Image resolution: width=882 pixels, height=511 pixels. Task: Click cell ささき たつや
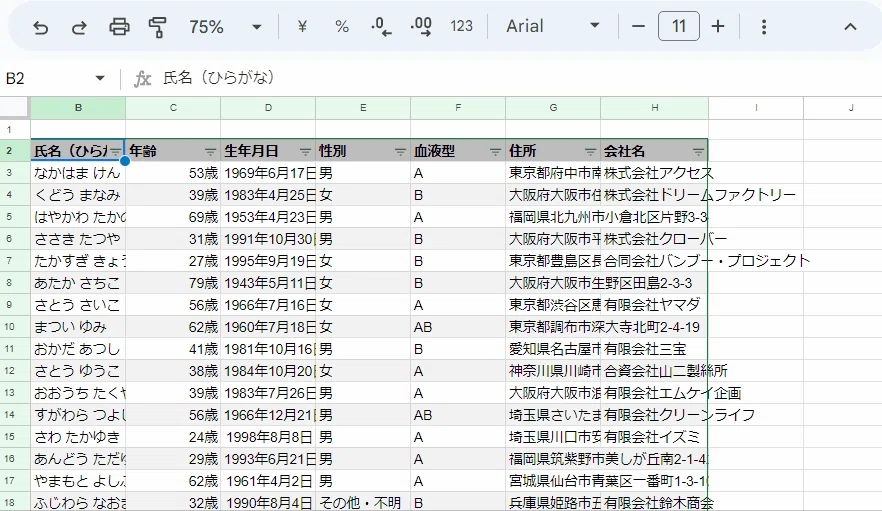pos(78,239)
